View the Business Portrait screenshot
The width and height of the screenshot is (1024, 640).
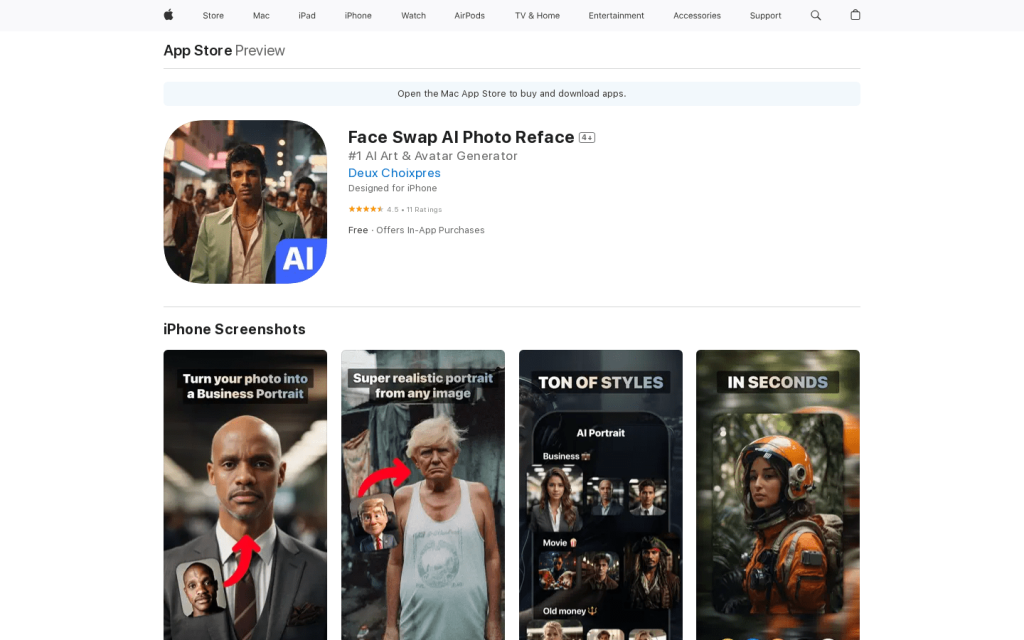pyautogui.click(x=245, y=495)
